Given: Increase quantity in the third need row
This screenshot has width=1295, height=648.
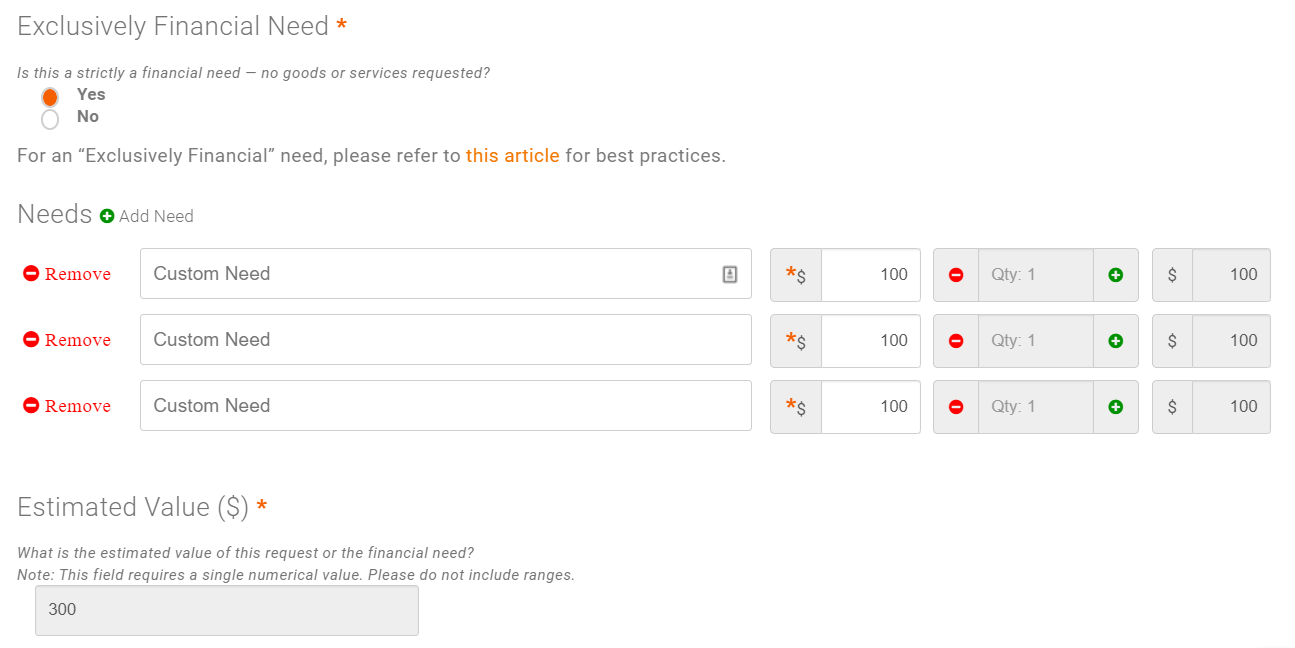Looking at the screenshot, I should pos(1116,407).
